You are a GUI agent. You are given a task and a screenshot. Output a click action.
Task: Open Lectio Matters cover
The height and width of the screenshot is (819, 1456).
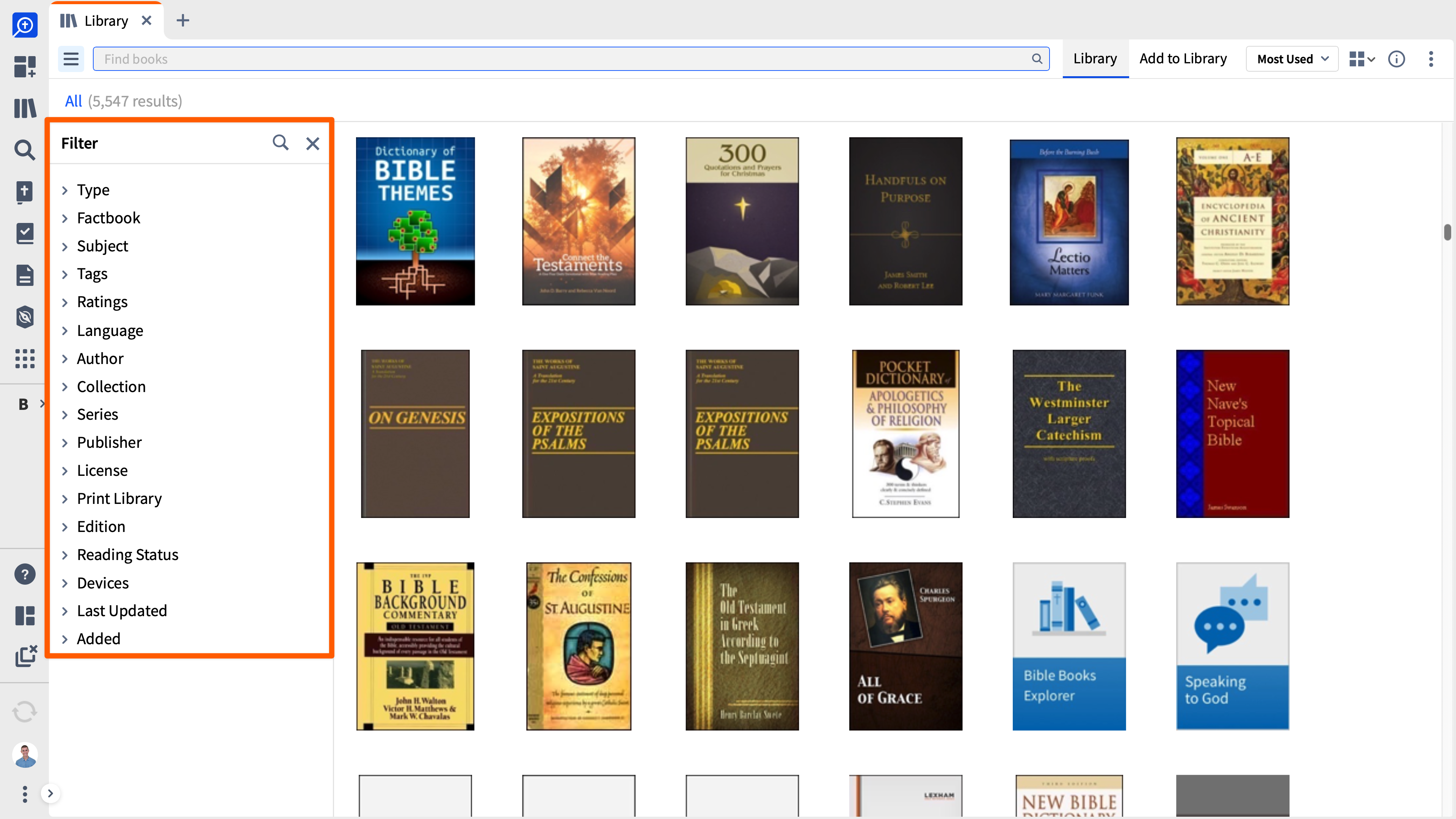pos(1069,222)
